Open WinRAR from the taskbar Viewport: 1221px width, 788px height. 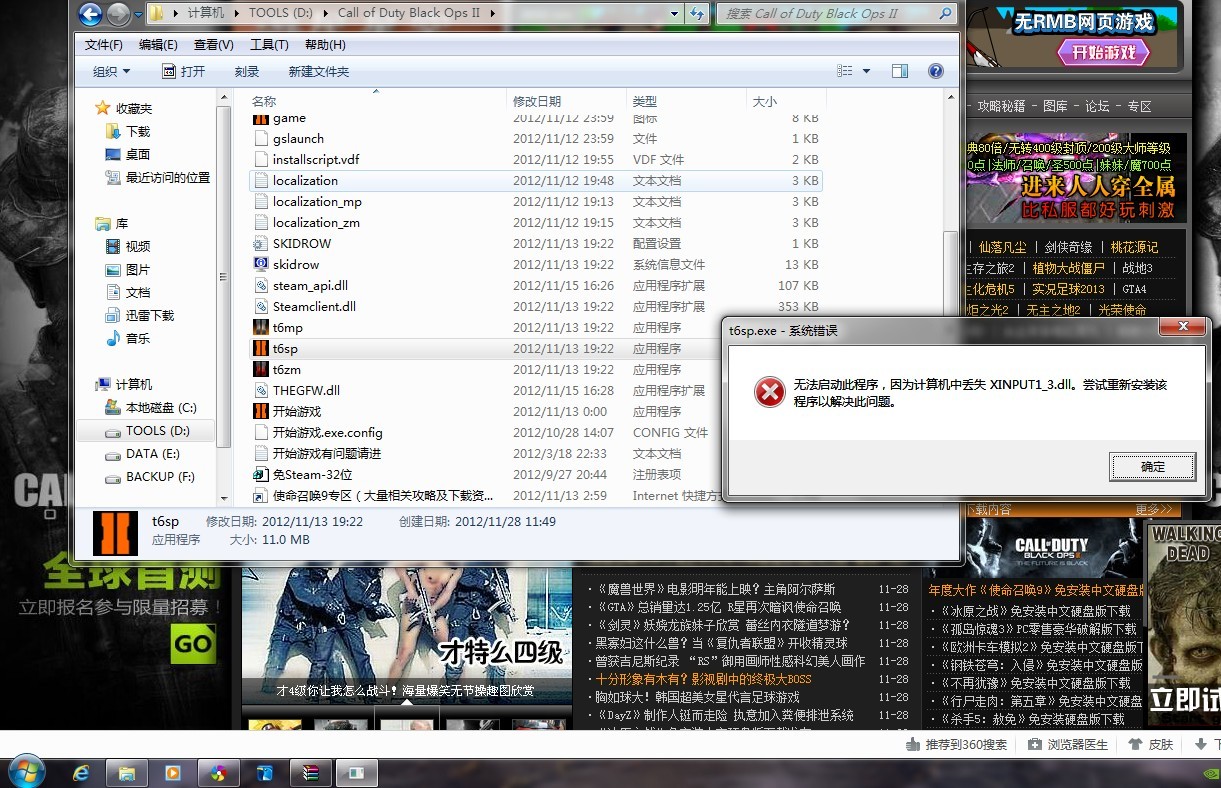(311, 772)
